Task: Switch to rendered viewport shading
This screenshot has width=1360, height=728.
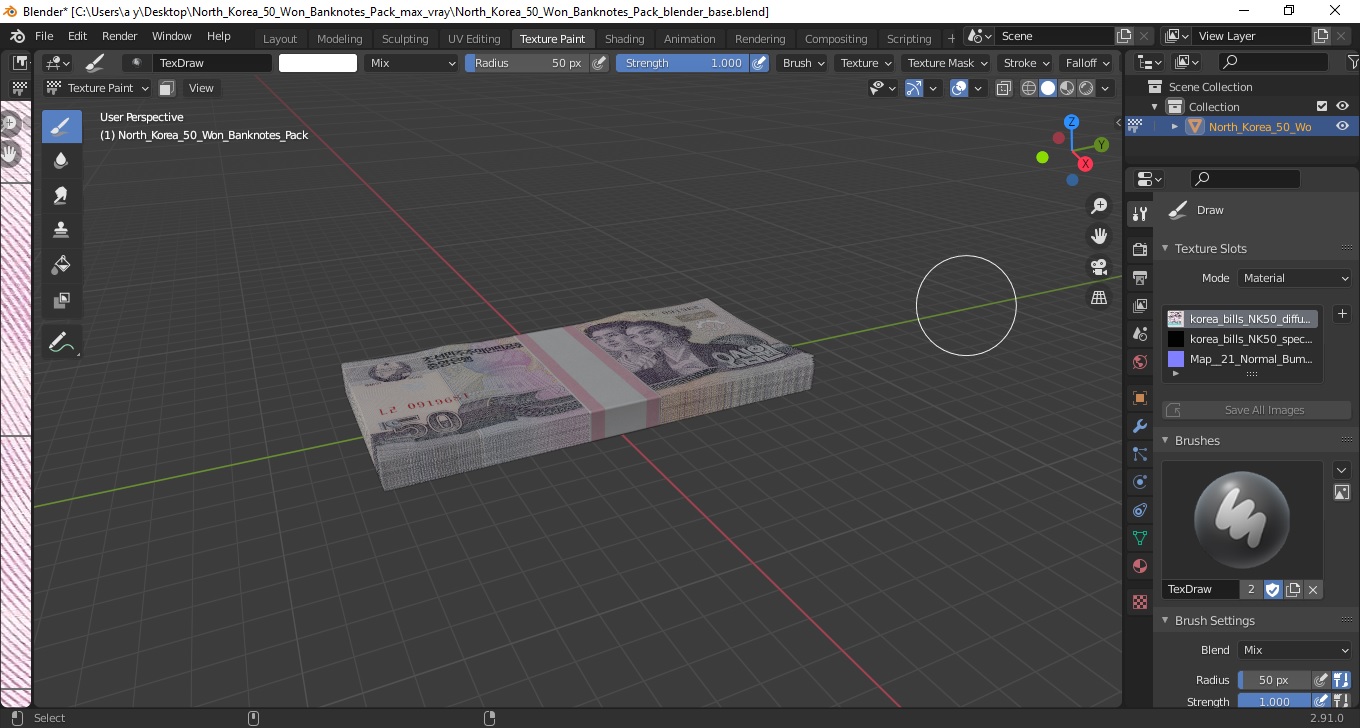Action: click(1085, 88)
